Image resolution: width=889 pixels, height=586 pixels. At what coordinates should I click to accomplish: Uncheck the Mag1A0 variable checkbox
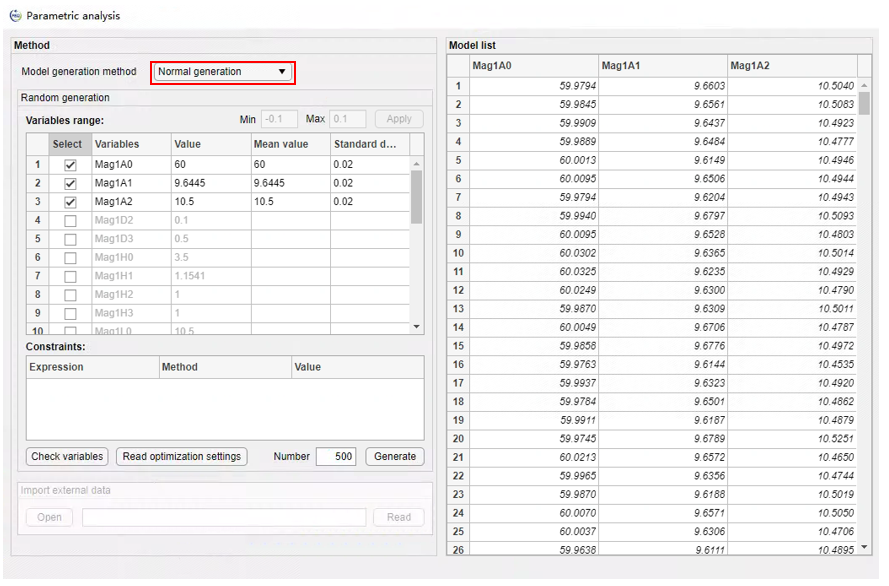(70, 165)
